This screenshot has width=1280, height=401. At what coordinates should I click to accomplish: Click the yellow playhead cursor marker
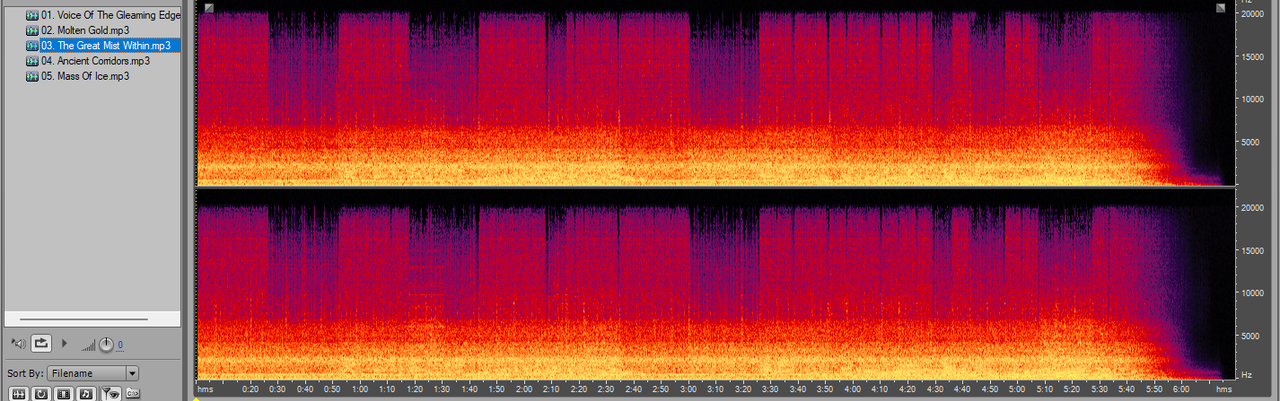tap(197, 398)
